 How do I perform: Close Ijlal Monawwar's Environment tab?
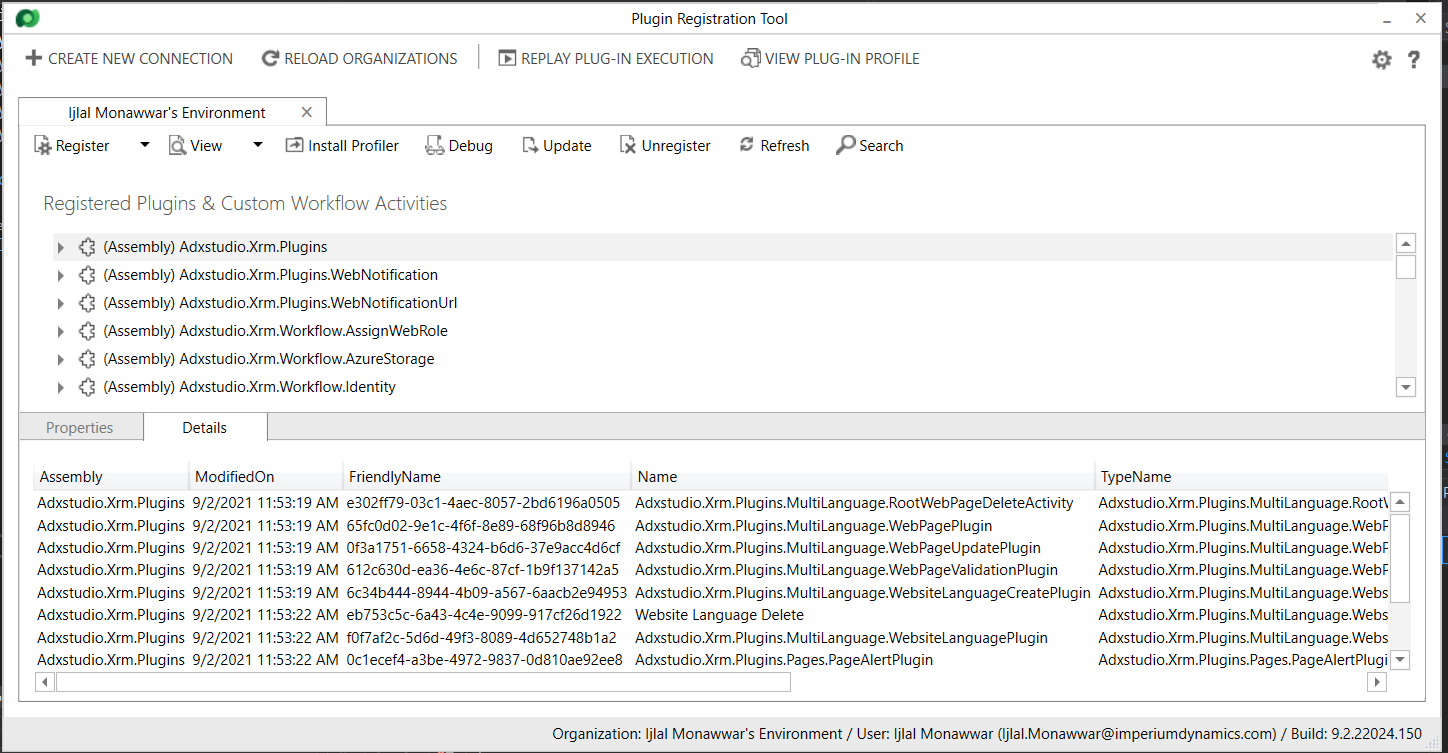[x=307, y=113]
